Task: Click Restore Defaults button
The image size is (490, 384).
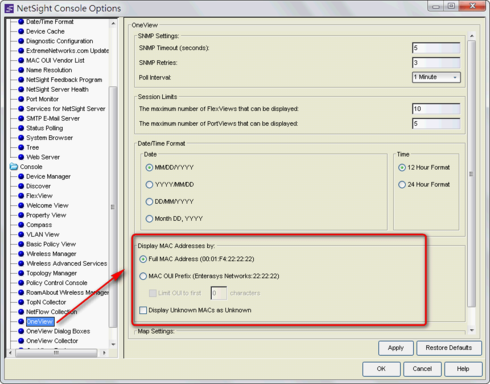Action: [x=449, y=348]
